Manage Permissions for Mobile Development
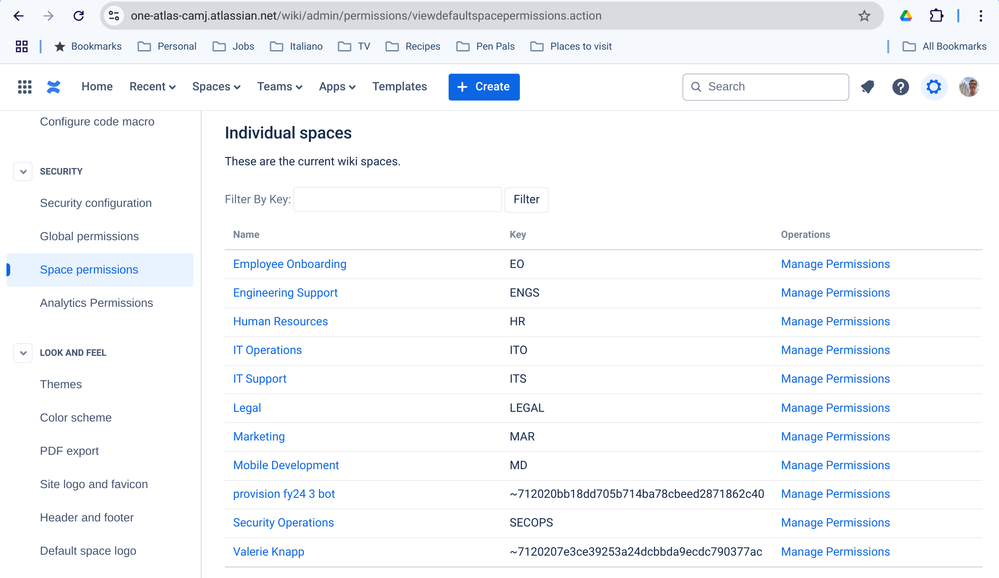The width and height of the screenshot is (999, 578). point(835,465)
